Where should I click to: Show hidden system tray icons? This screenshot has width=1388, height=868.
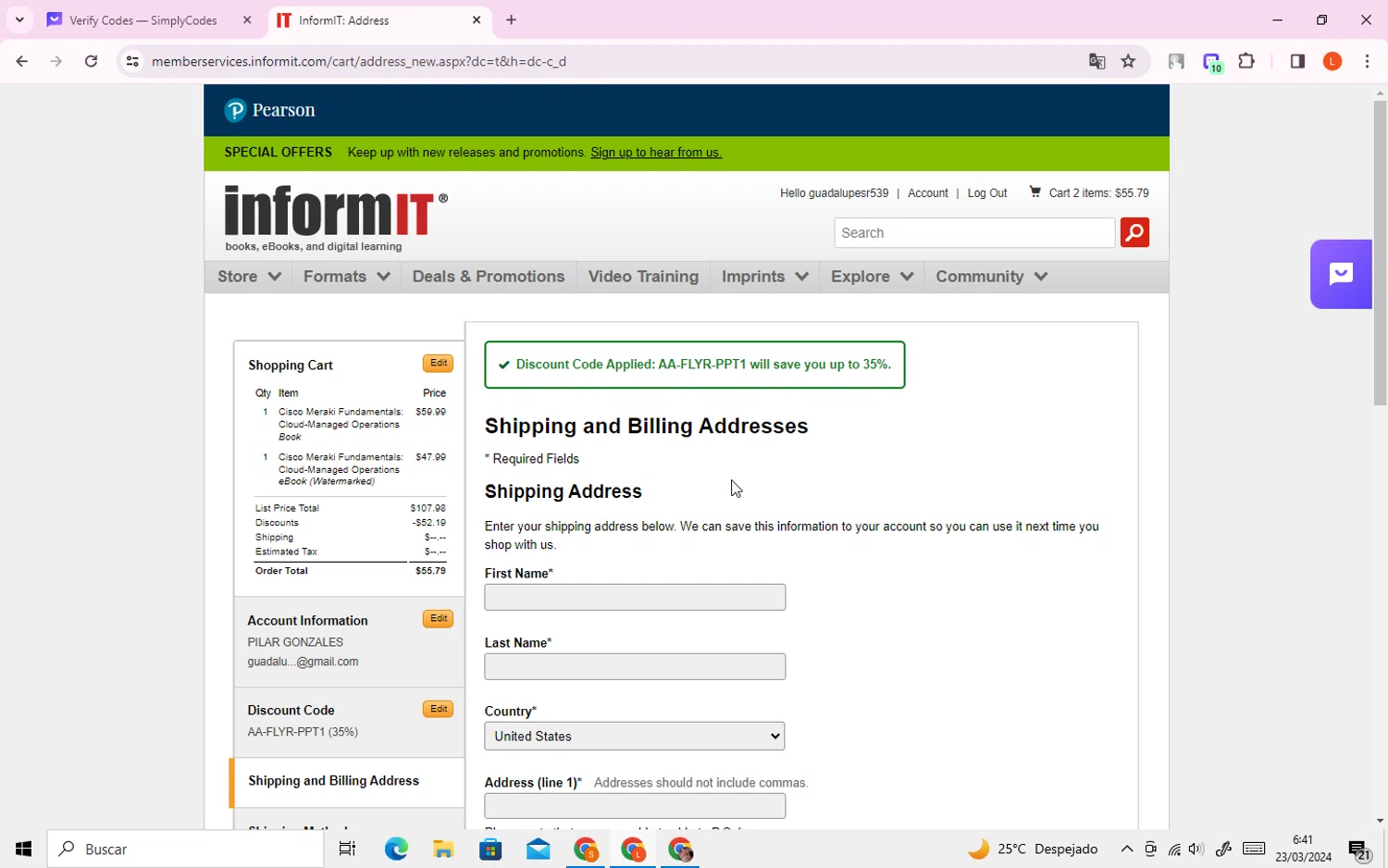1126,849
